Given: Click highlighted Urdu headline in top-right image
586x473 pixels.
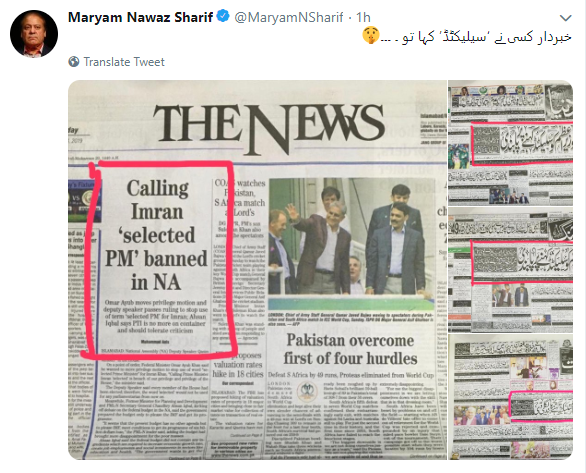Looking at the screenshot, I should tap(522, 144).
